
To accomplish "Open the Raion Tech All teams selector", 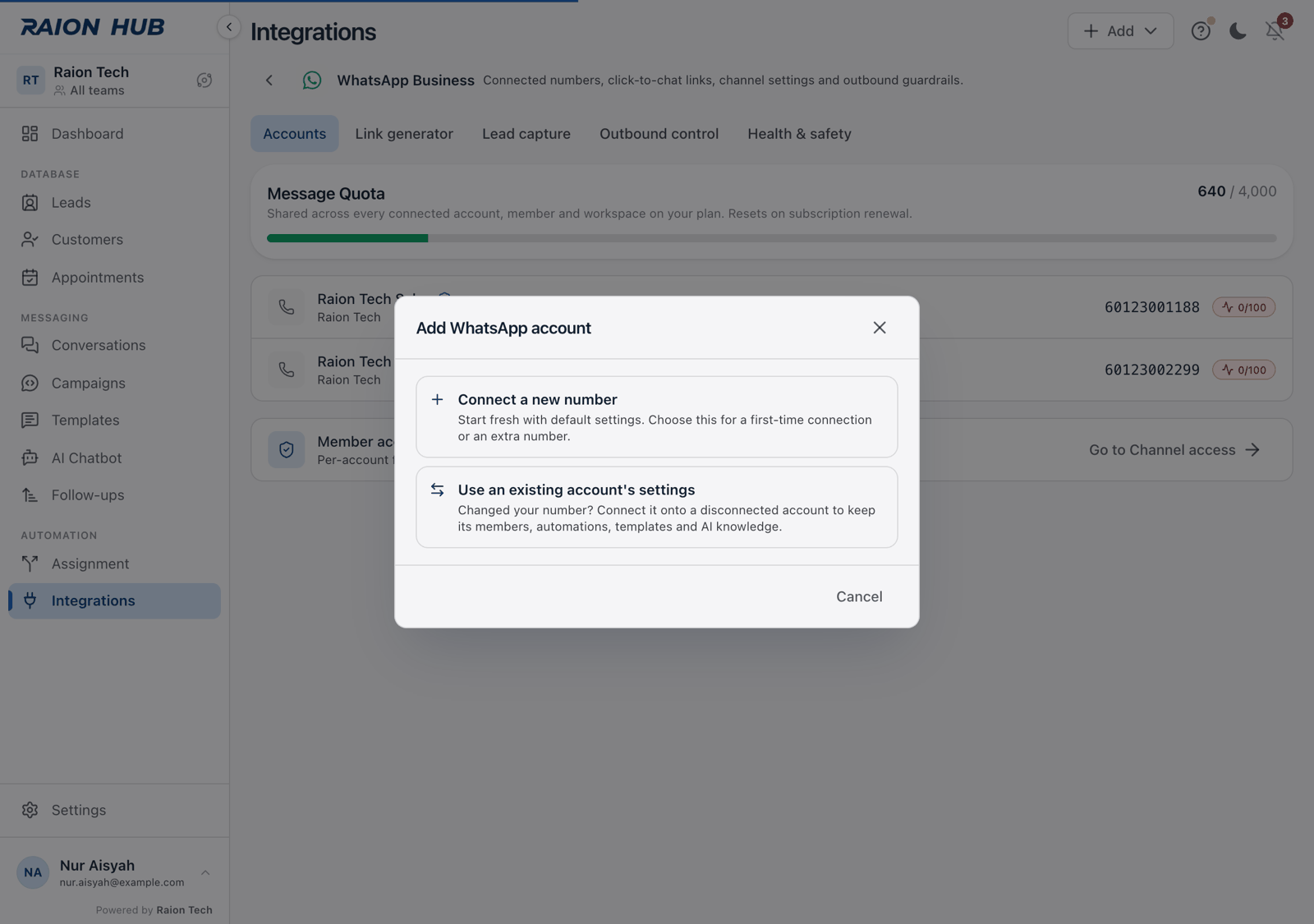I will [x=103, y=80].
